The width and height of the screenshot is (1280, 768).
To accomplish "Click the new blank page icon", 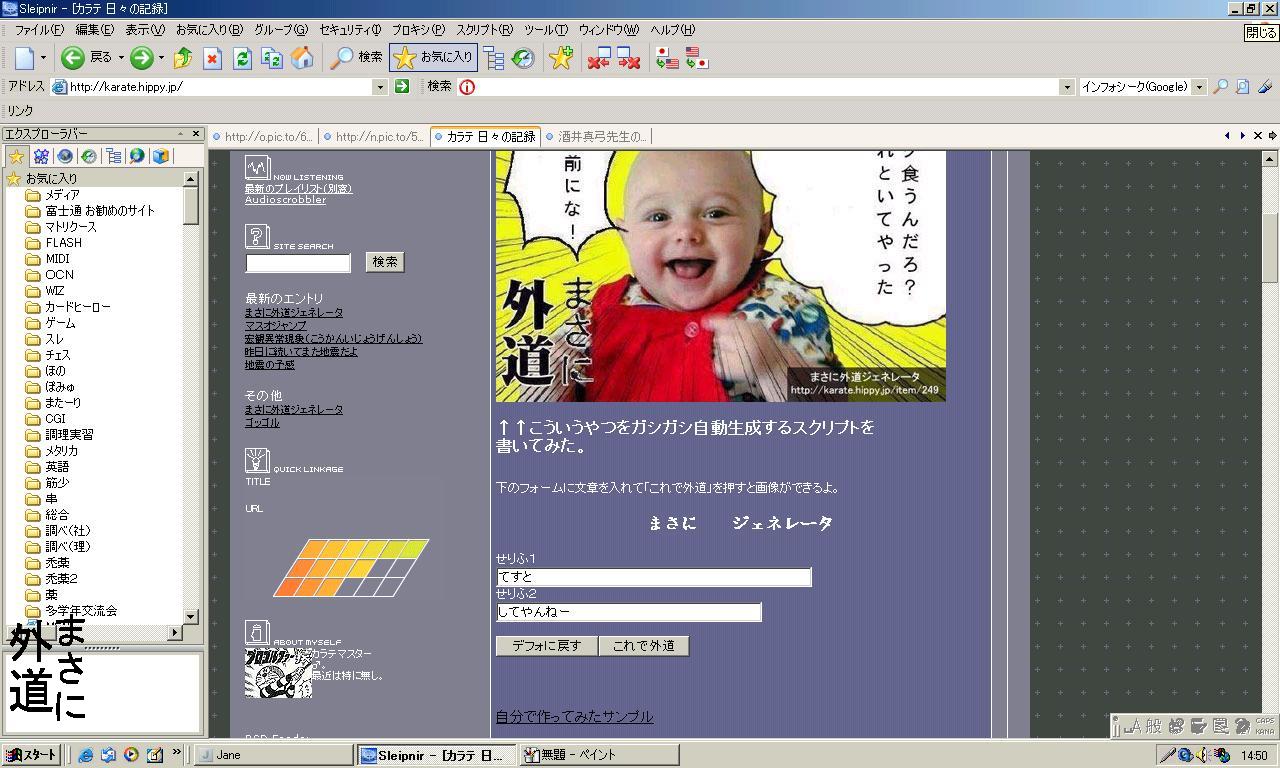I will pos(25,58).
